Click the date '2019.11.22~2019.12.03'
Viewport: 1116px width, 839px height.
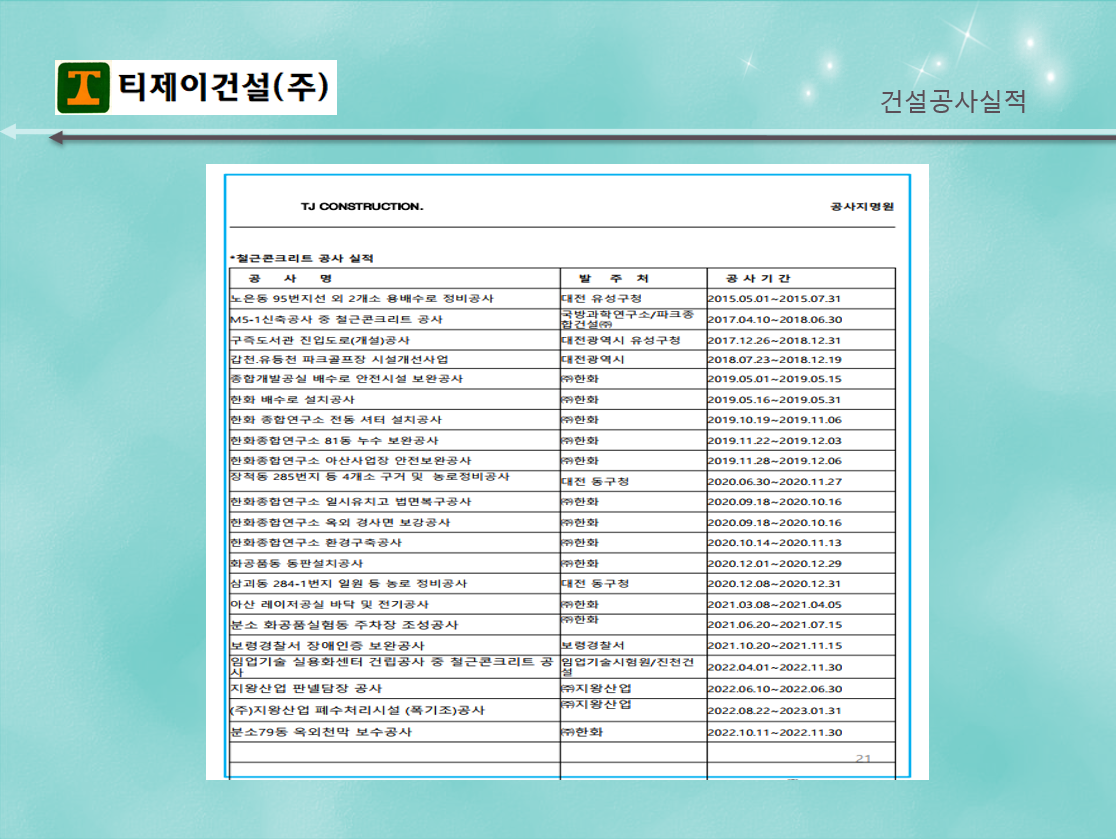(x=774, y=440)
